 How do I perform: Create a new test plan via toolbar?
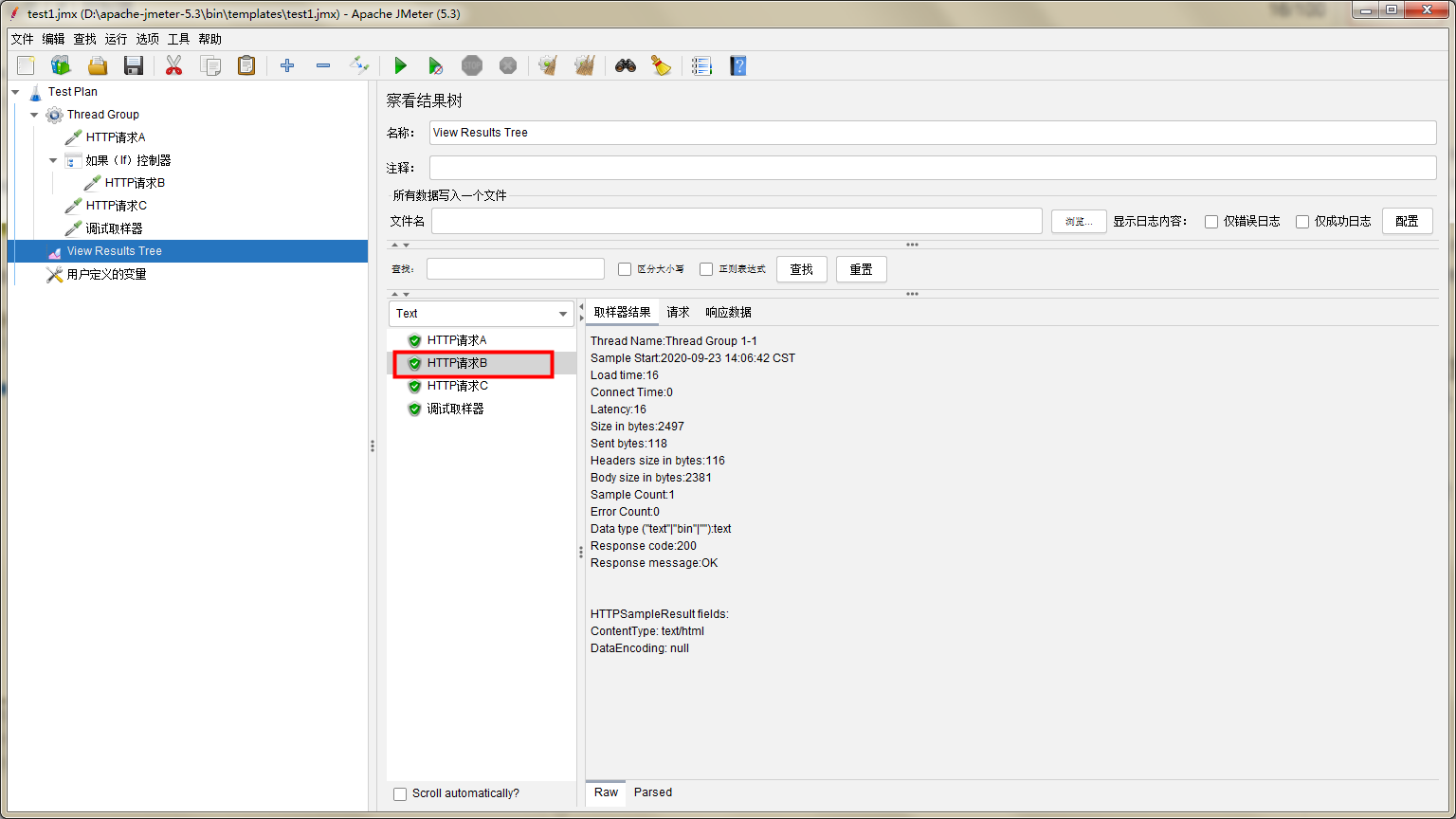[26, 65]
